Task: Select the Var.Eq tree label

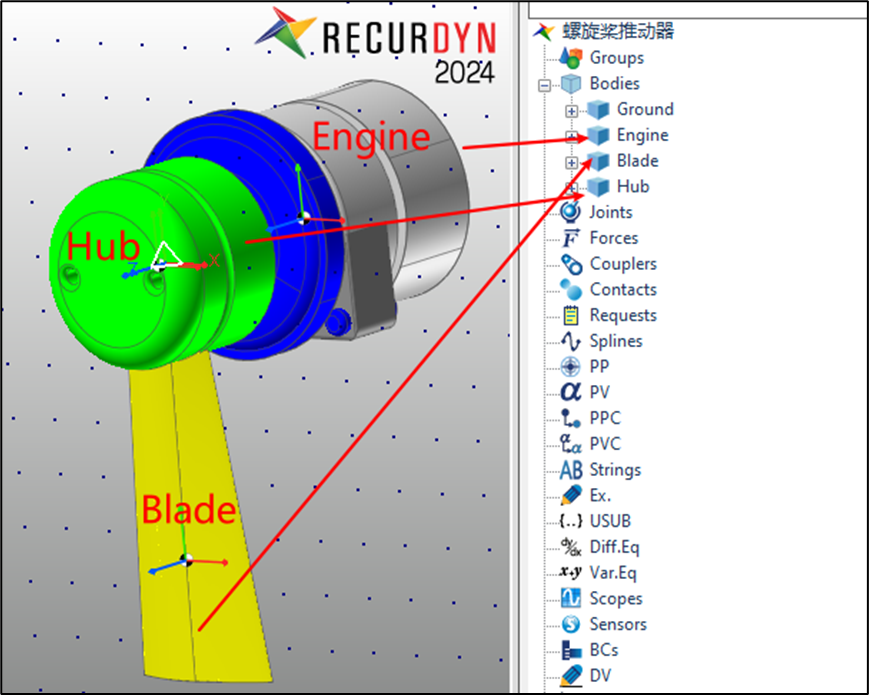Action: (614, 573)
